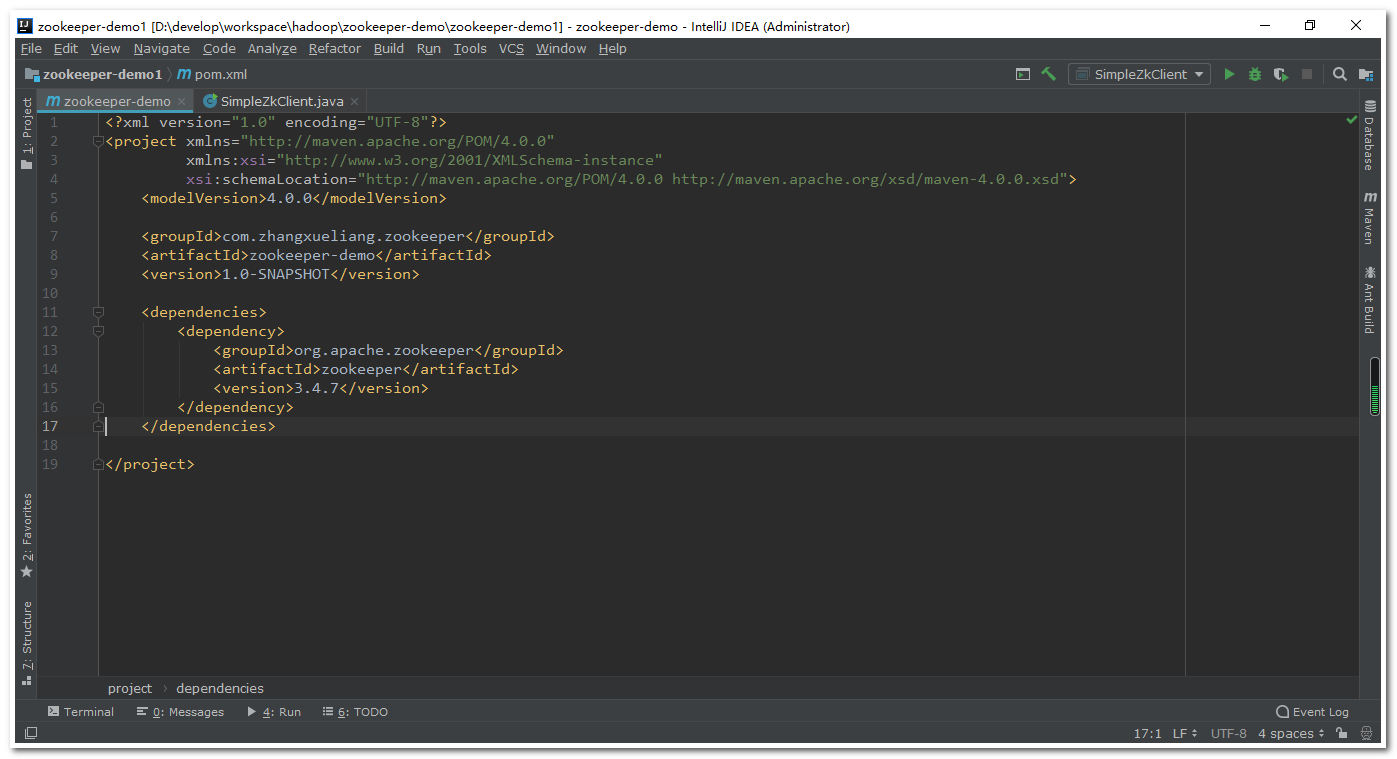
Task: Open the 2: Favorites tool window
Action: tap(27, 536)
